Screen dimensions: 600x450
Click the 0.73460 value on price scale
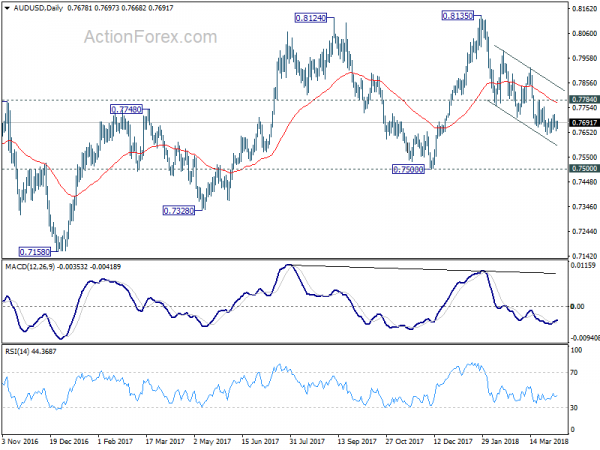point(584,207)
